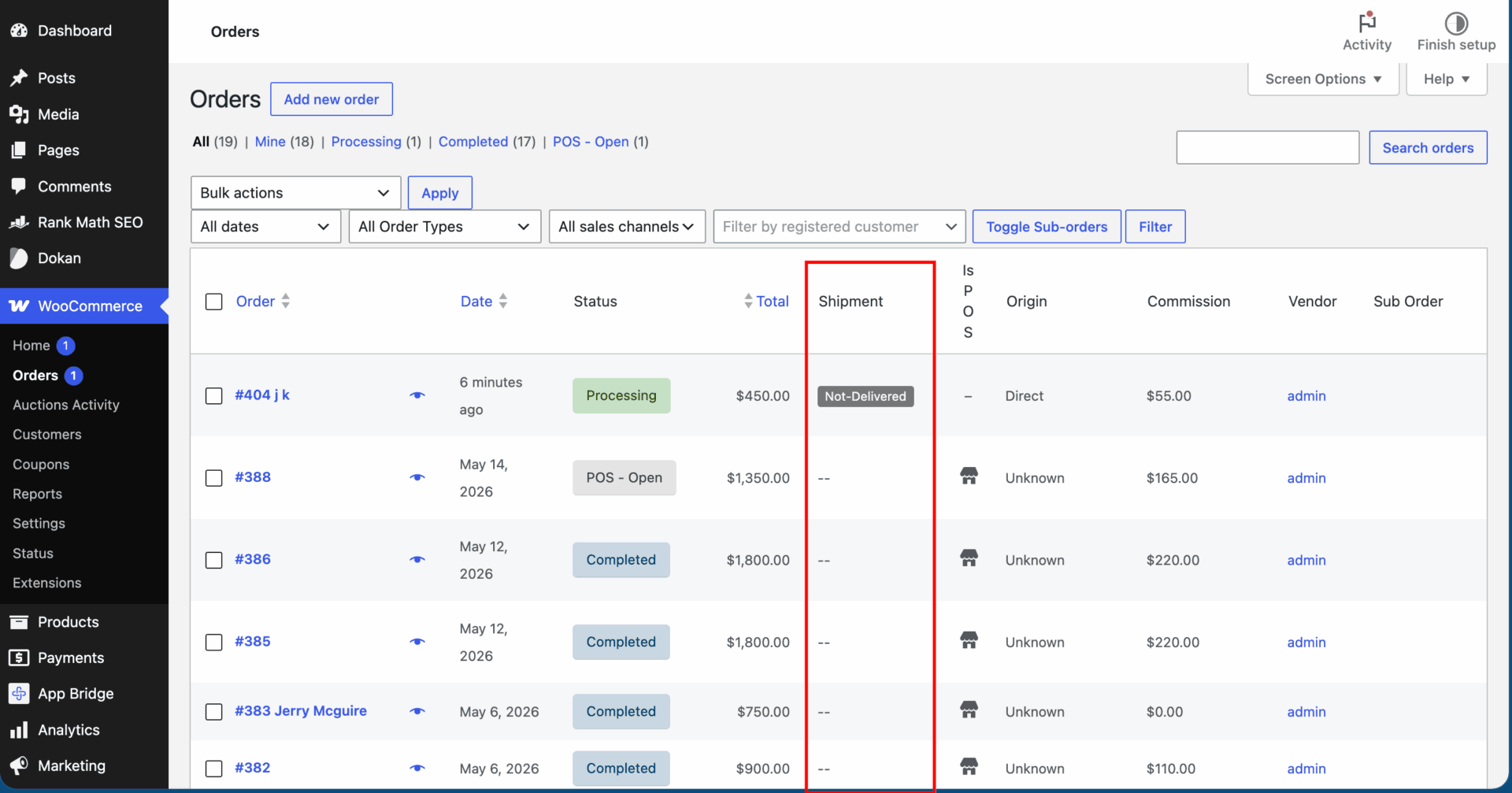Viewport: 1512px width, 793px height.
Task: Click the Add new order button
Action: coord(332,99)
